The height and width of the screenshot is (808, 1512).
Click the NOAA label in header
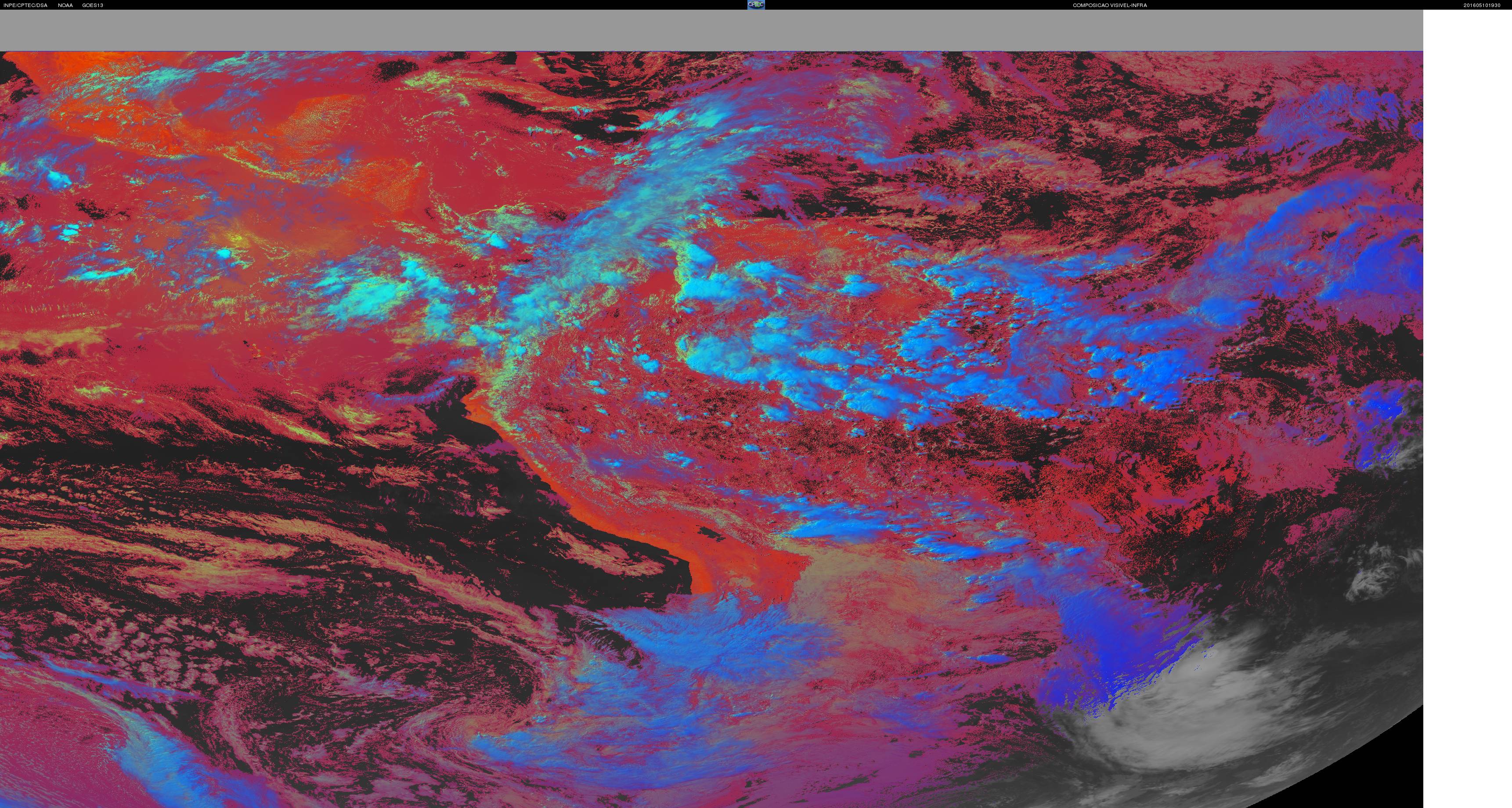tap(65, 5)
